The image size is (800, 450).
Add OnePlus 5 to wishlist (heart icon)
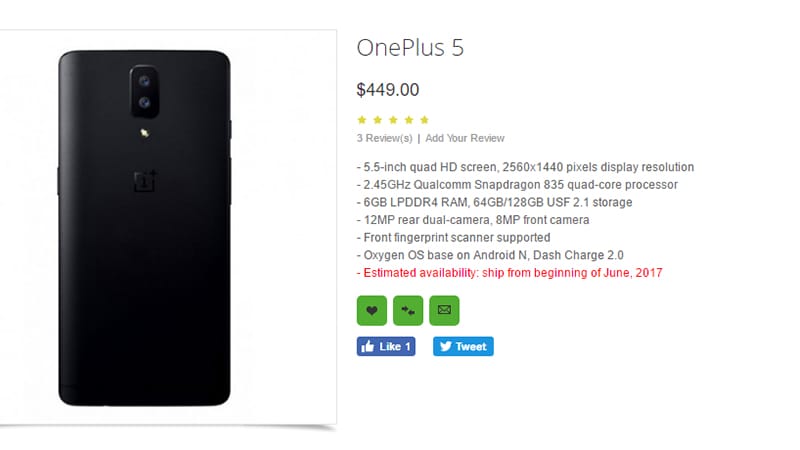click(x=371, y=310)
